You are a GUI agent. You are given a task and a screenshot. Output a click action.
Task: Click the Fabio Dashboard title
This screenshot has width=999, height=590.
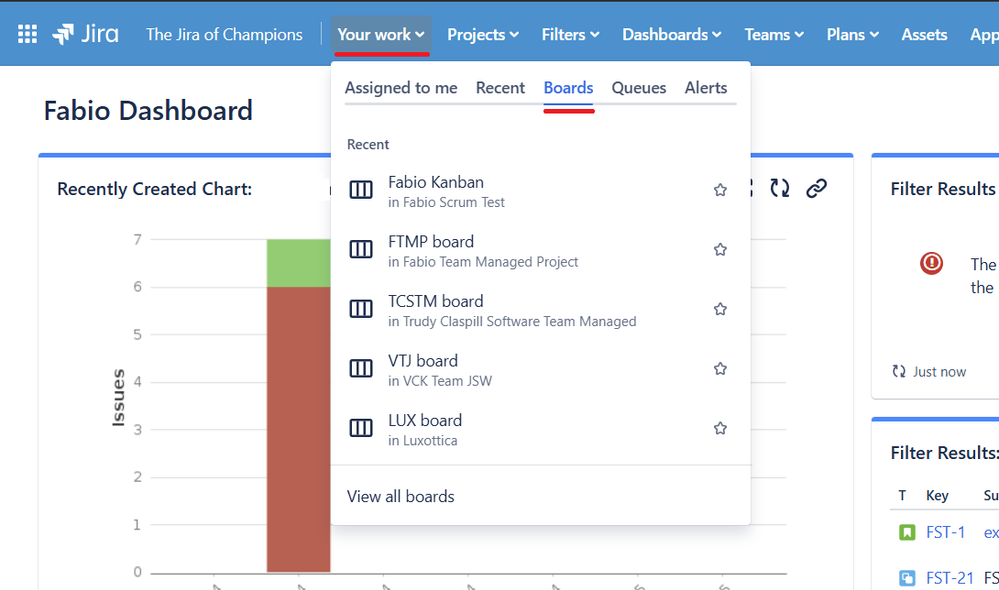pos(148,111)
